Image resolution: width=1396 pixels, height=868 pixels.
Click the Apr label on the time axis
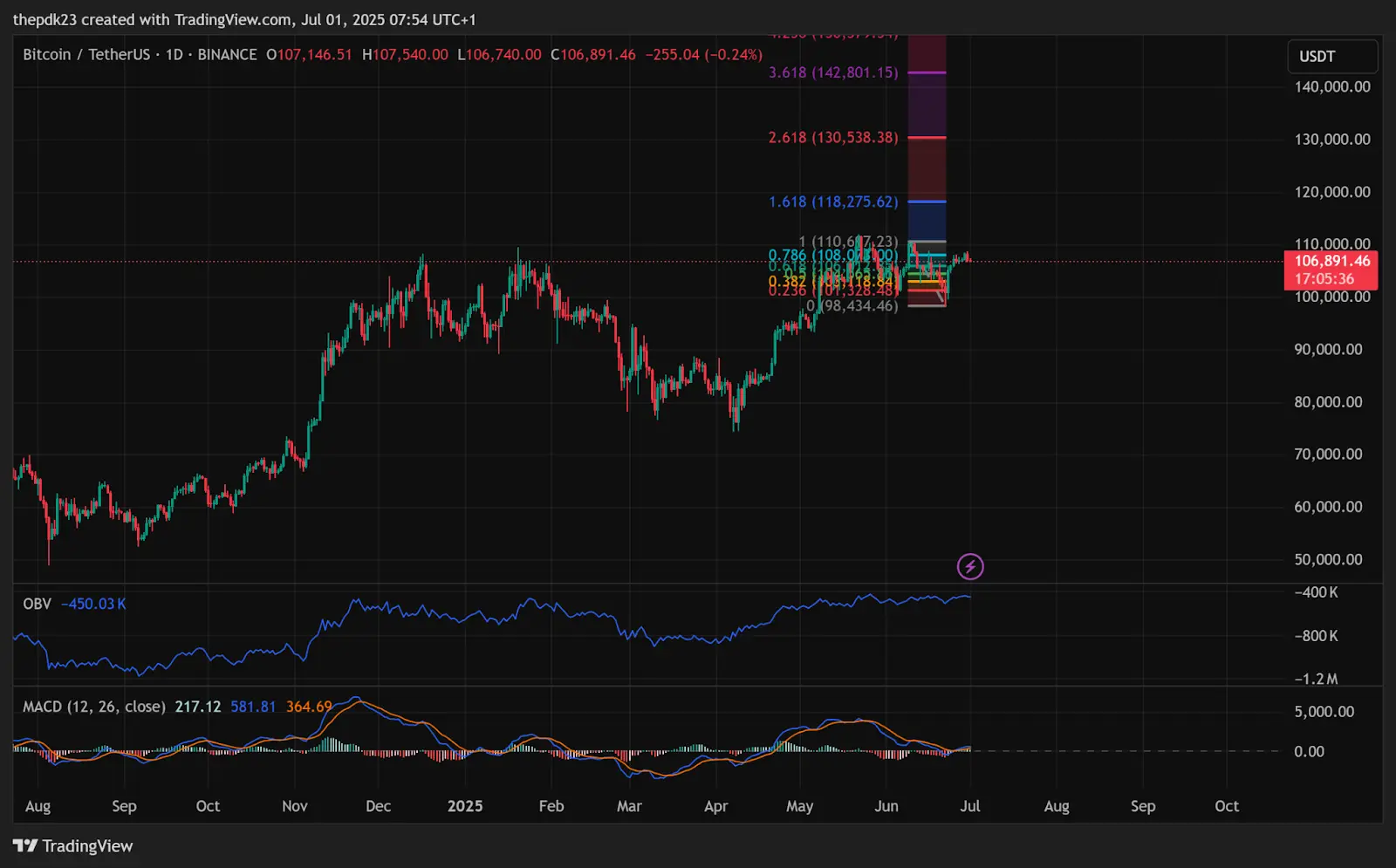[x=715, y=806]
